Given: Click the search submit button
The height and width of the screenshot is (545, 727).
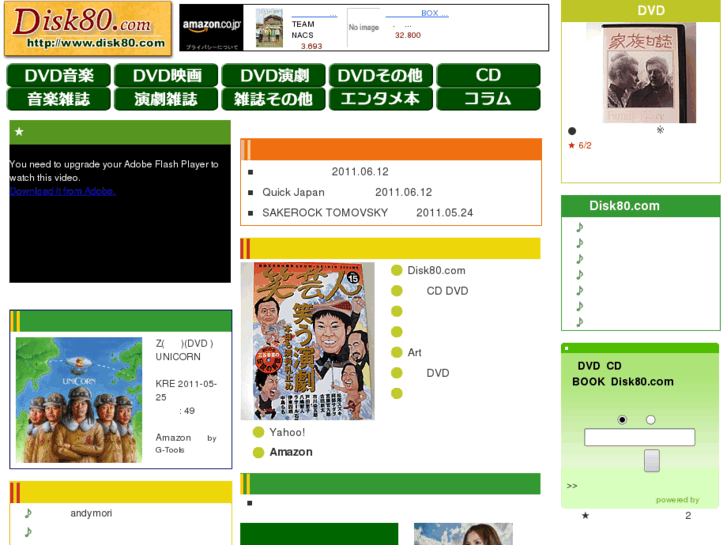Looking at the screenshot, I should pos(651,460).
